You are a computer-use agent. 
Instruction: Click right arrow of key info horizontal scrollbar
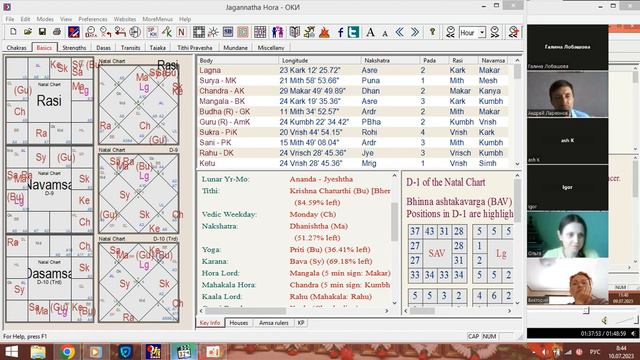point(387,311)
